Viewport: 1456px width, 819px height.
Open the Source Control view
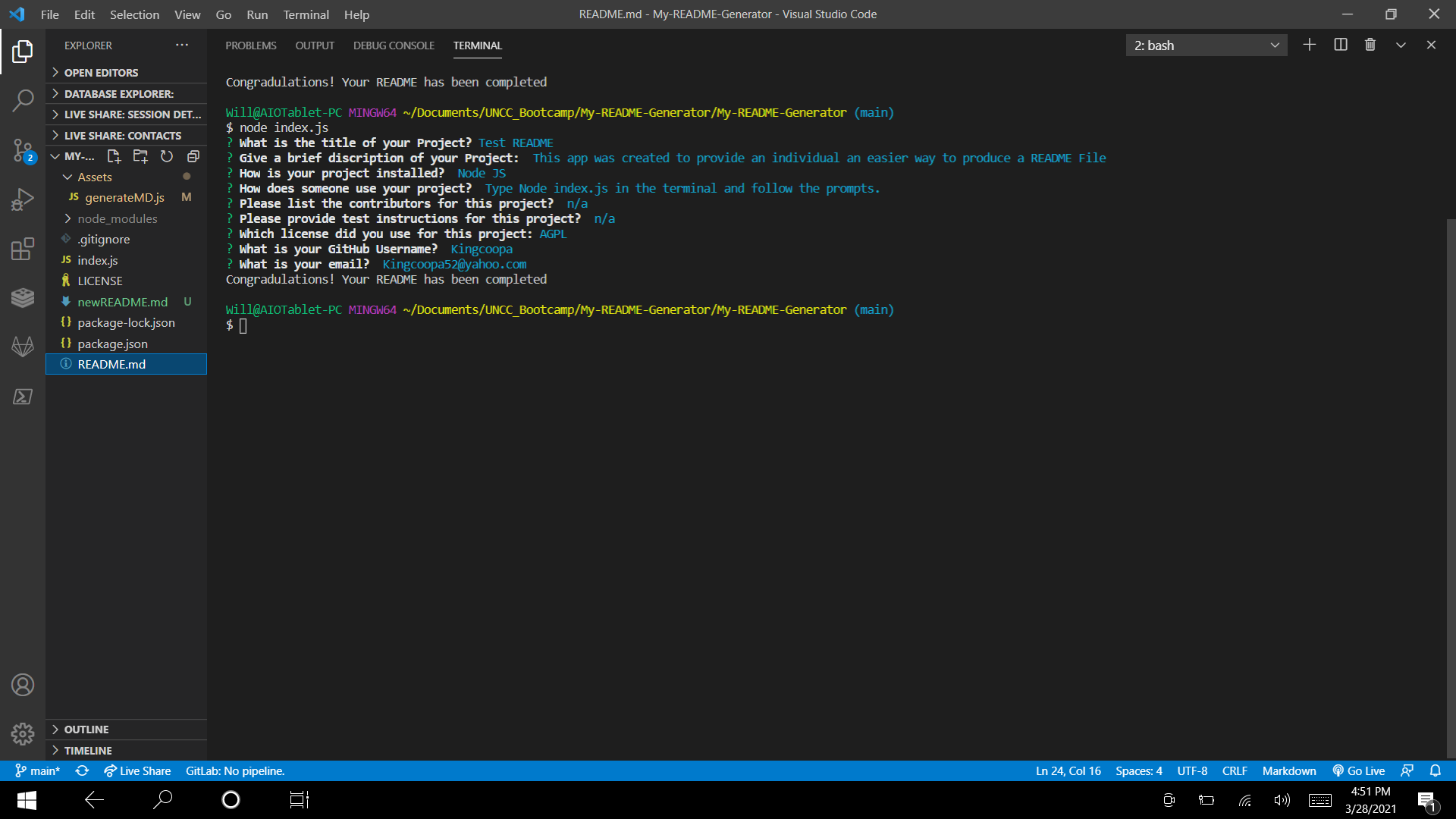tap(23, 150)
